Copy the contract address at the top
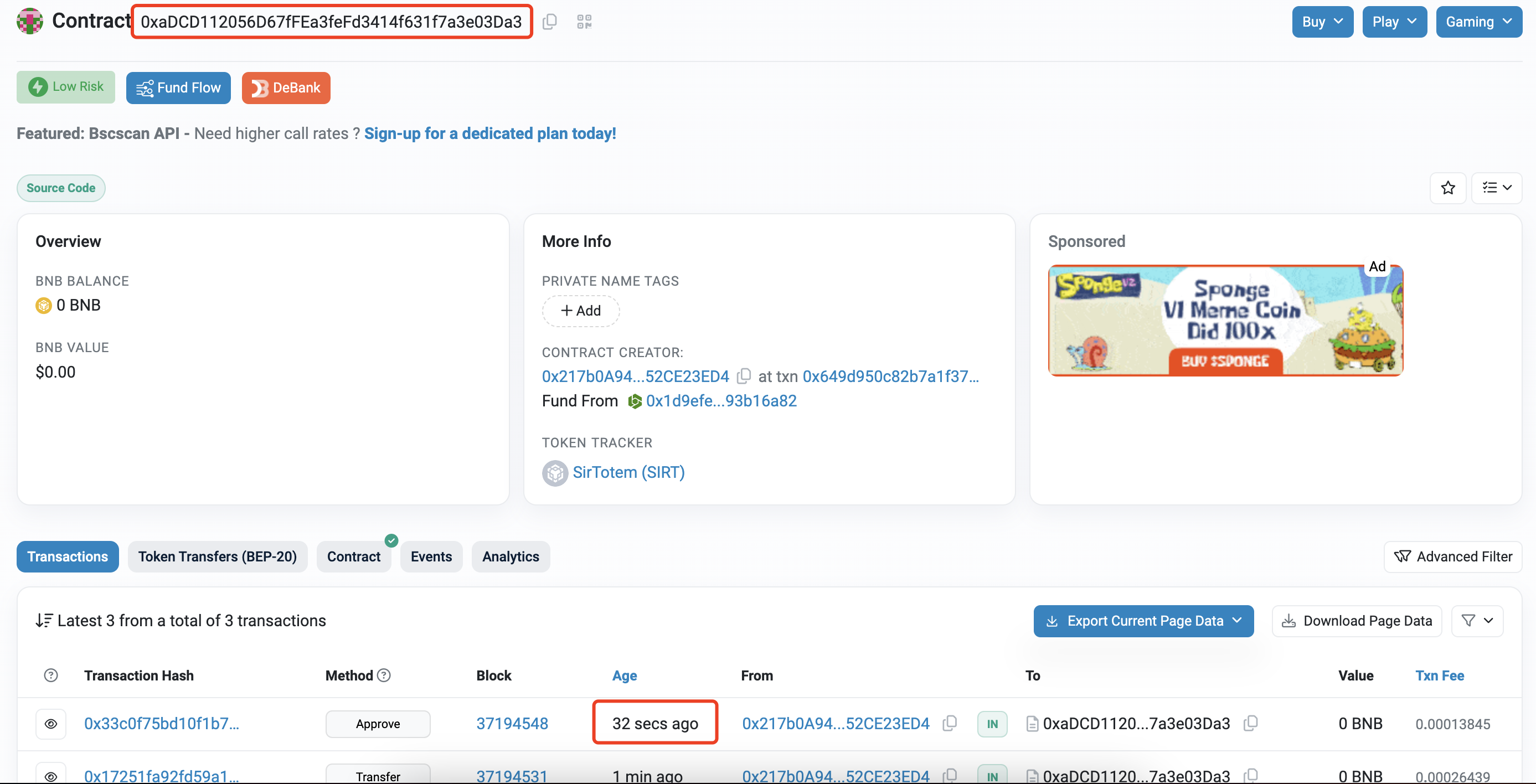The image size is (1536, 784). [549, 22]
